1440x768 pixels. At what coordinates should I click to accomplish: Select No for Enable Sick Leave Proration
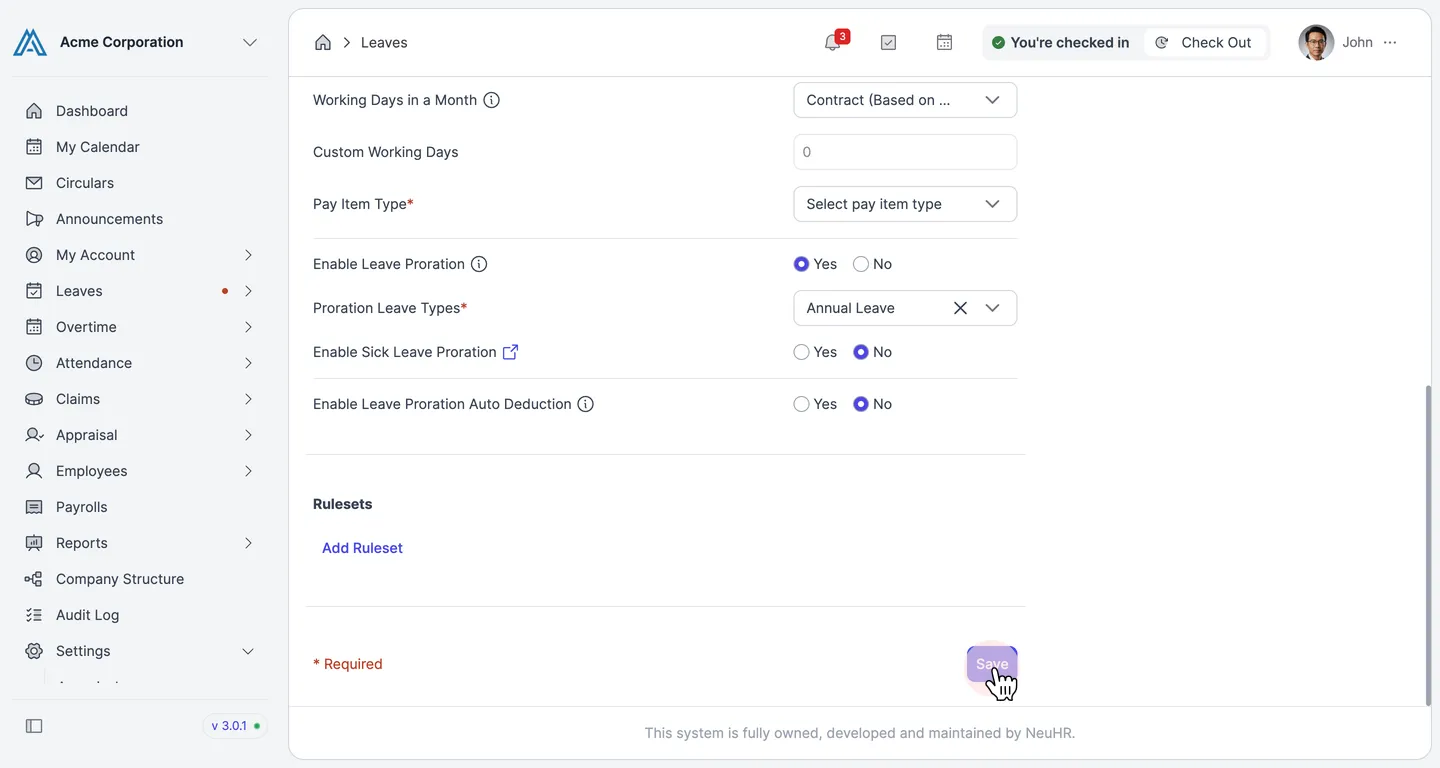tap(861, 352)
